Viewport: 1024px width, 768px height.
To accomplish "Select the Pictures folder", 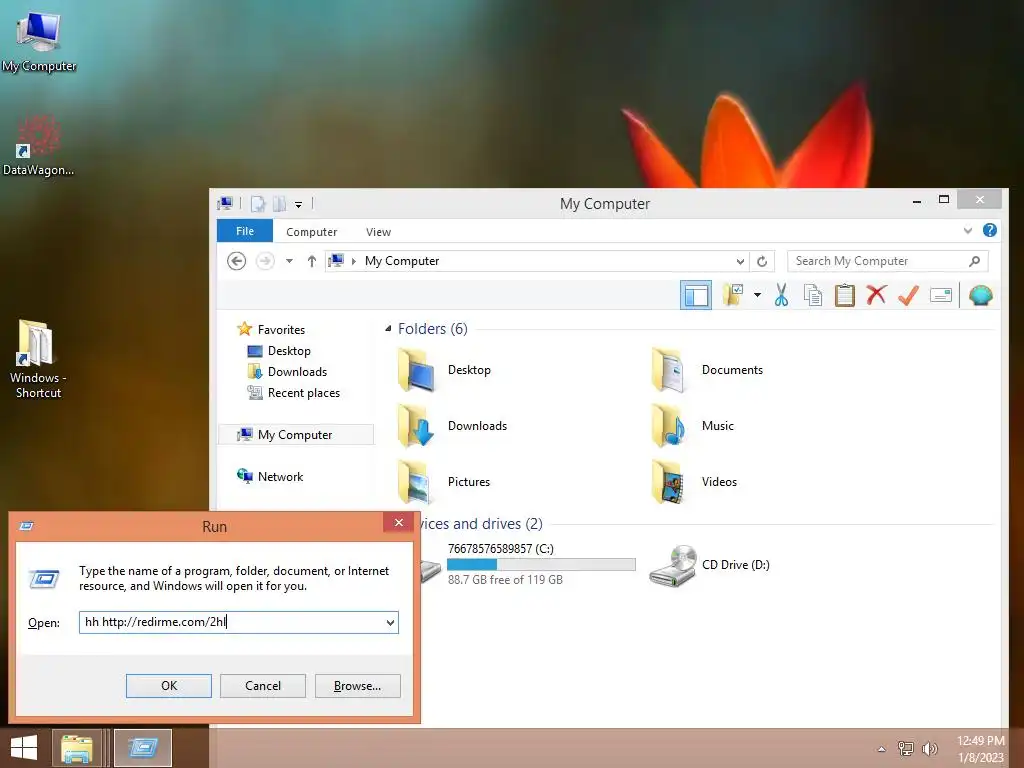I will (444, 482).
